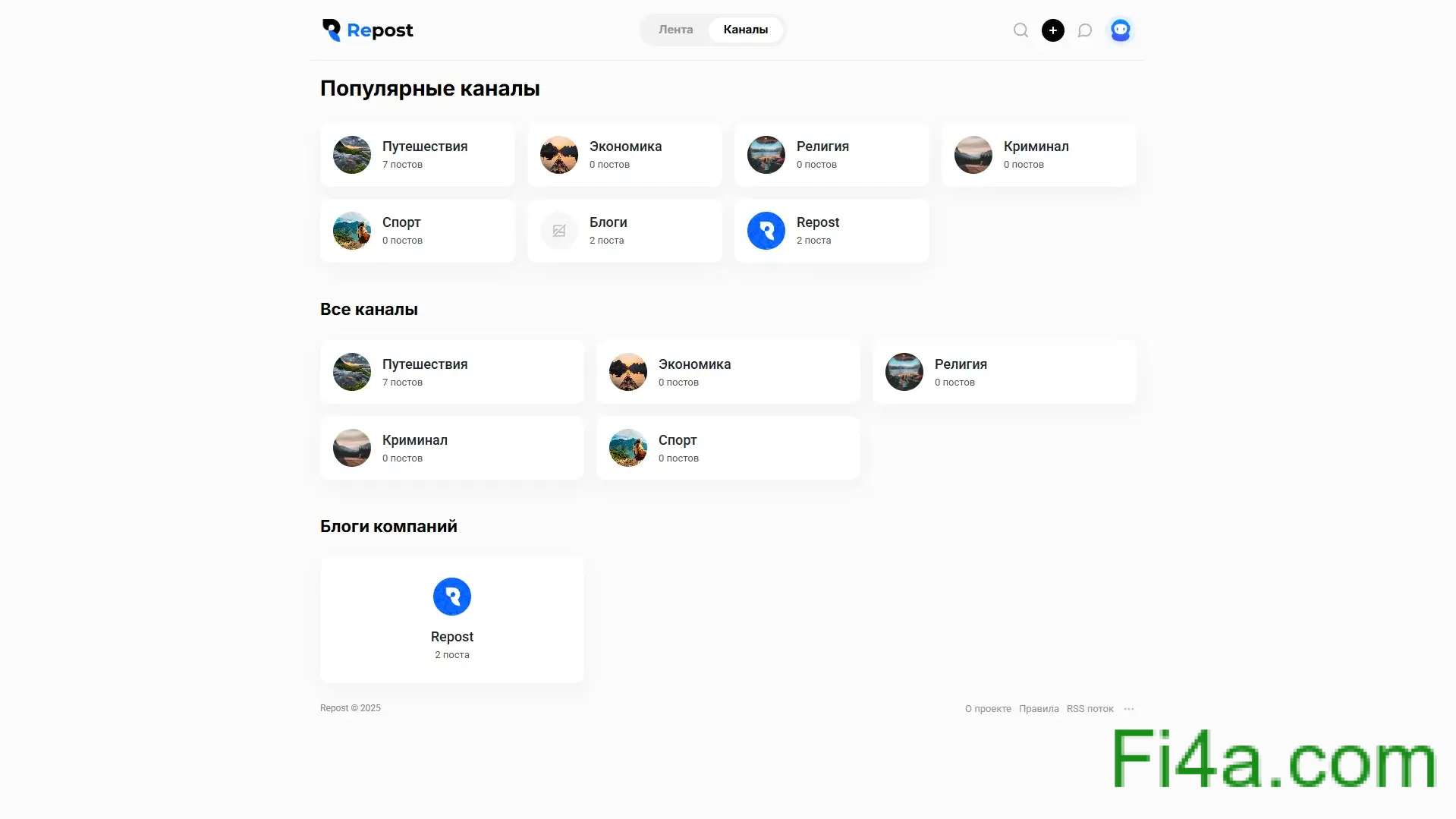This screenshot has height=819, width=1456.
Task: Click Блоги channel placeholder image icon
Action: coord(559,231)
